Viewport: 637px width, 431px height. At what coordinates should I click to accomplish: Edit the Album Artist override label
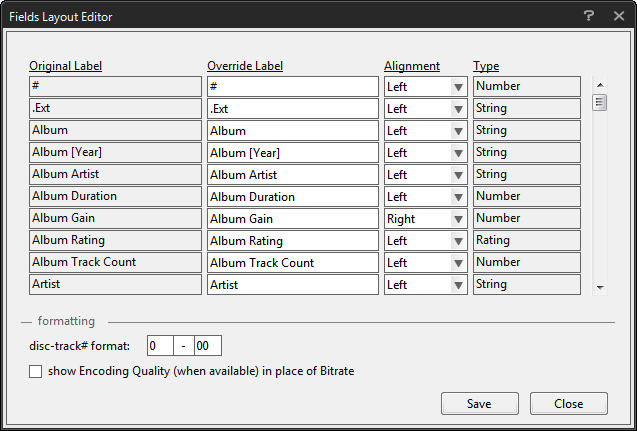292,175
